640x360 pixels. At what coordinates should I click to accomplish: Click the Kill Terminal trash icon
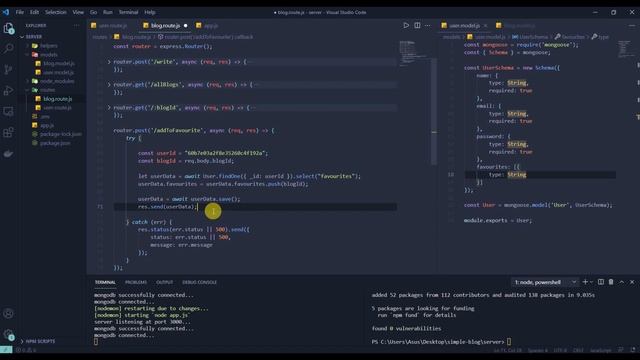pyautogui.click(x=611, y=282)
